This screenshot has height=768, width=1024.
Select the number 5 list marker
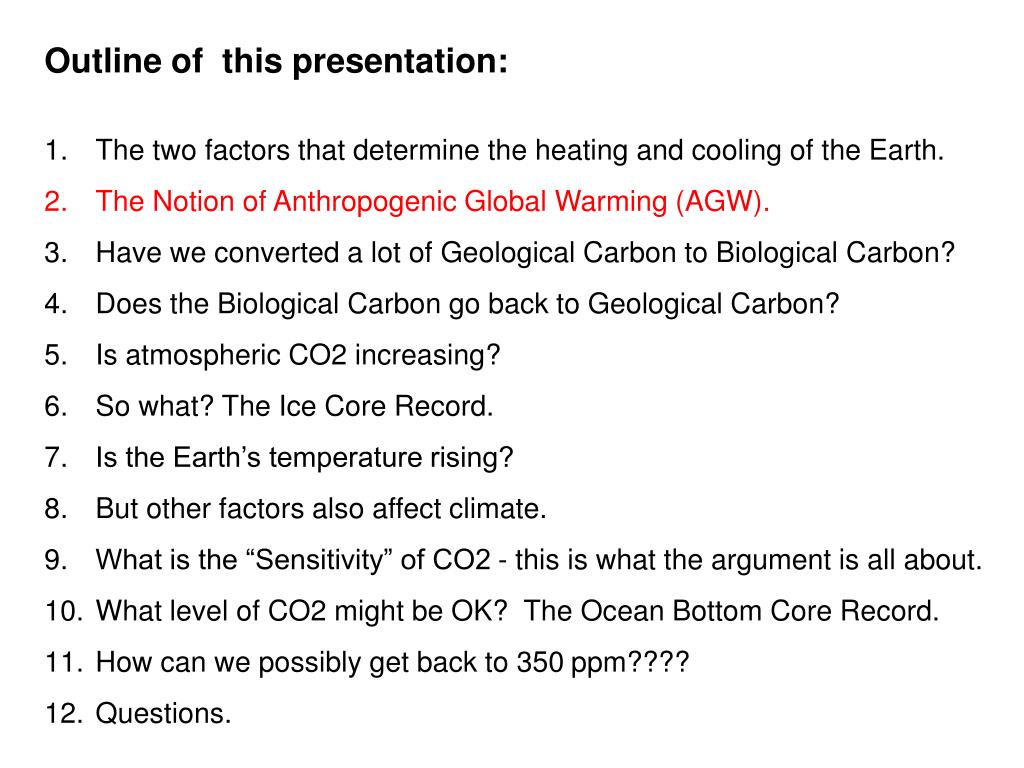point(56,355)
